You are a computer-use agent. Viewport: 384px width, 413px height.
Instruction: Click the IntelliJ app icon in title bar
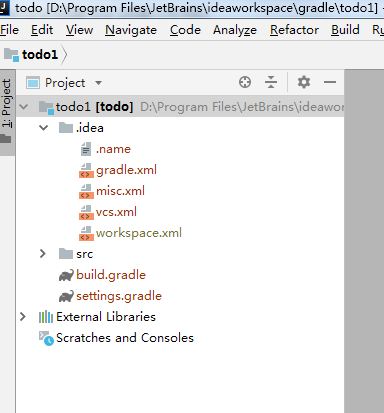tap(4, 7)
